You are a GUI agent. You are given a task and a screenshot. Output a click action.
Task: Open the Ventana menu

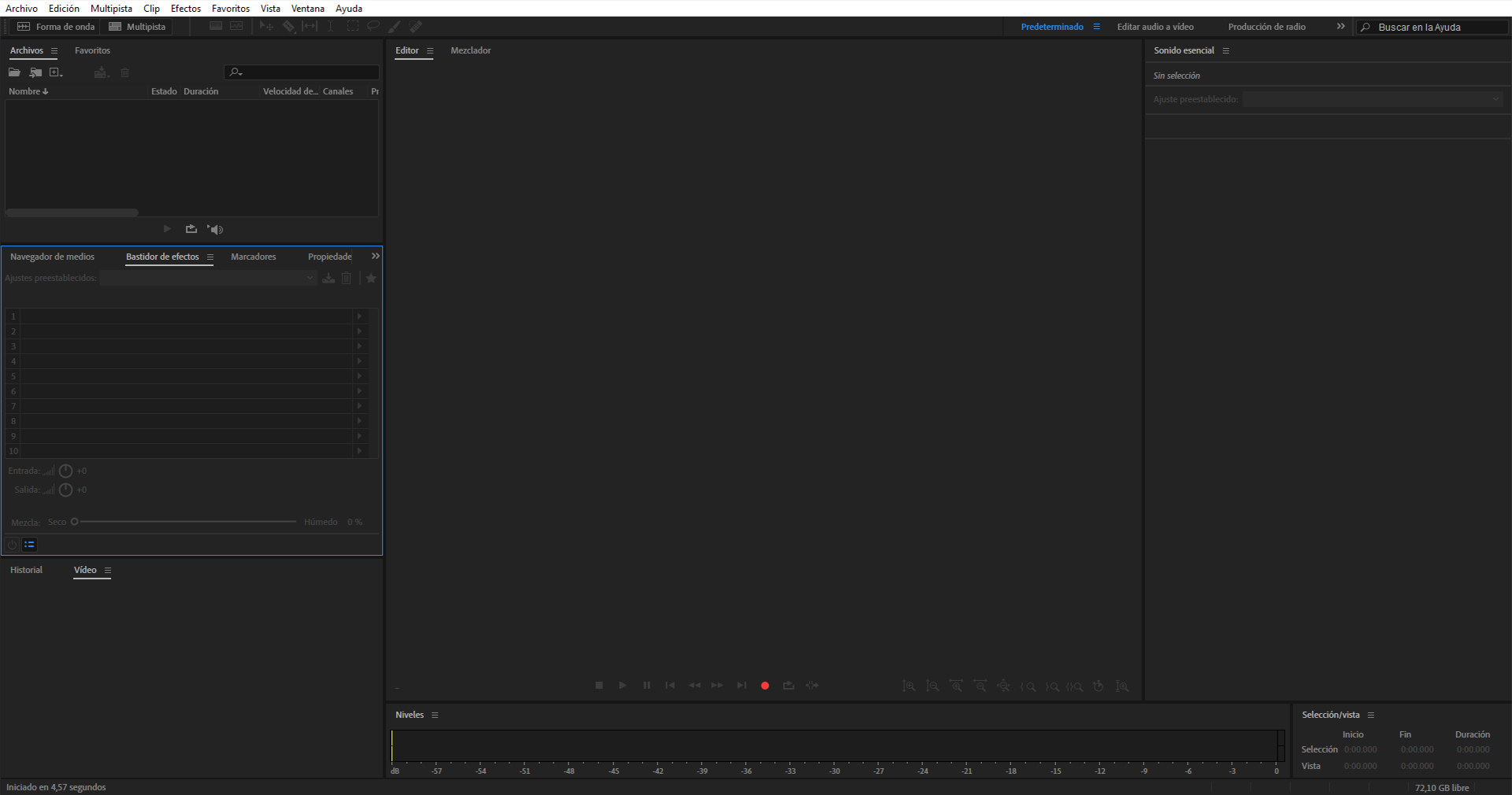point(308,9)
